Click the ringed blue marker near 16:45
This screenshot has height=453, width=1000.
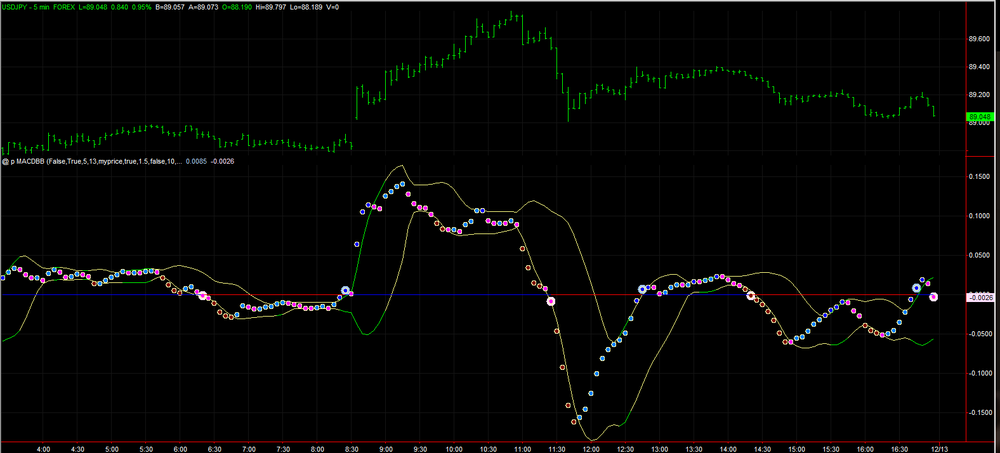pyautogui.click(x=916, y=288)
